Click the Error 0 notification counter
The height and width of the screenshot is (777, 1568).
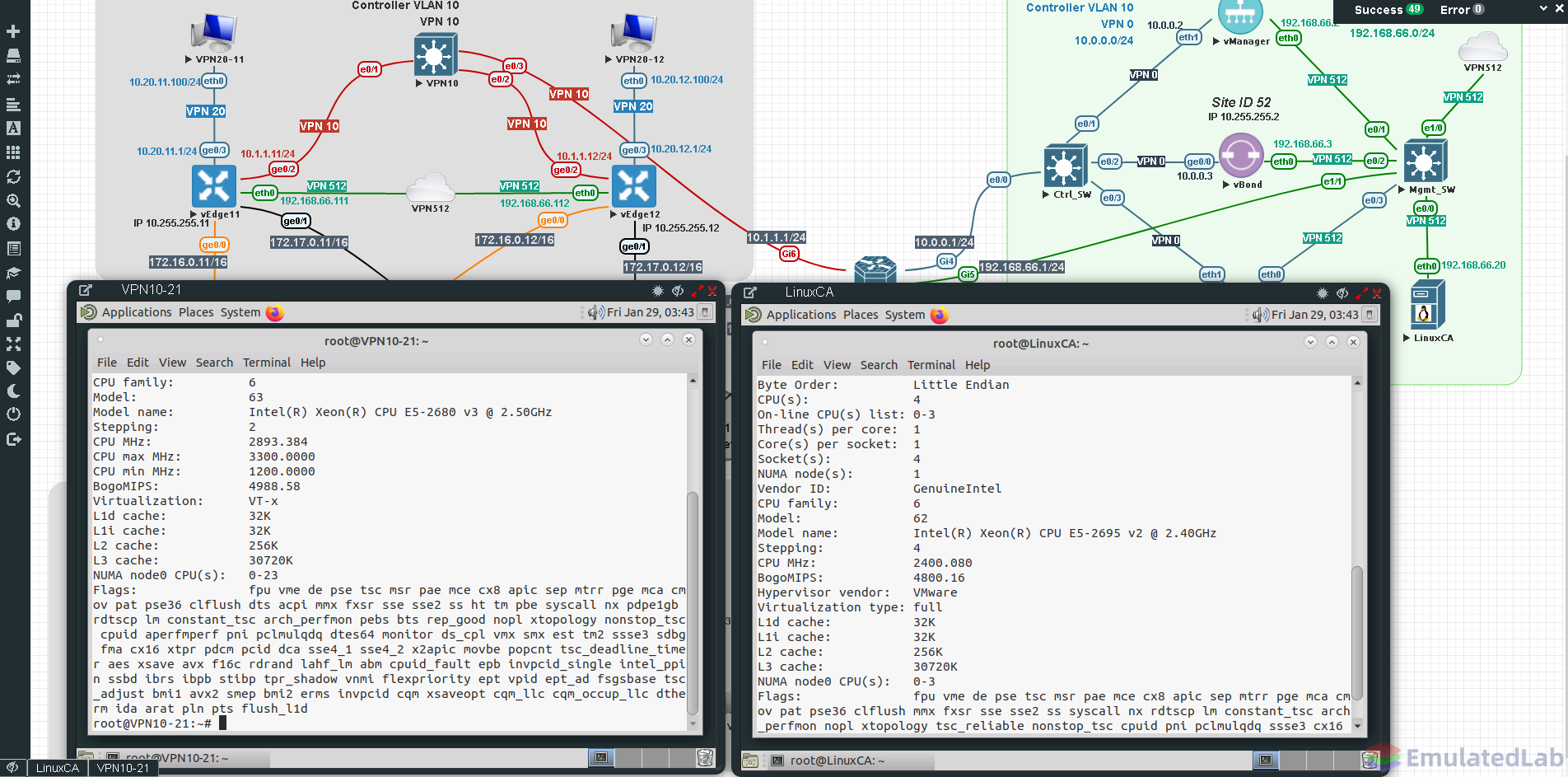pos(1462,10)
